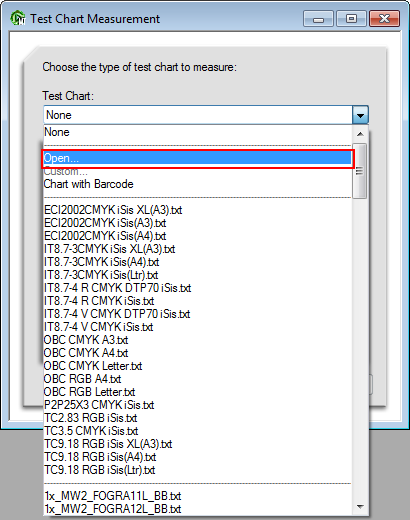Select the None option in list

point(198,132)
